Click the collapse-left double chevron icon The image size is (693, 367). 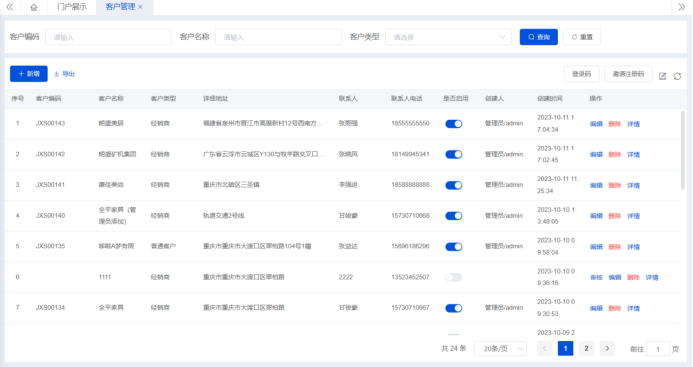pyautogui.click(x=10, y=7)
